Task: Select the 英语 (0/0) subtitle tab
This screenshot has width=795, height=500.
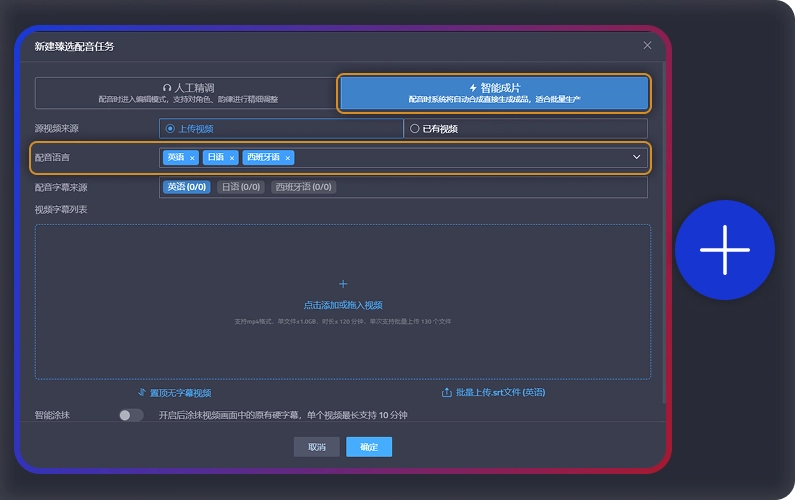Action: (186, 187)
